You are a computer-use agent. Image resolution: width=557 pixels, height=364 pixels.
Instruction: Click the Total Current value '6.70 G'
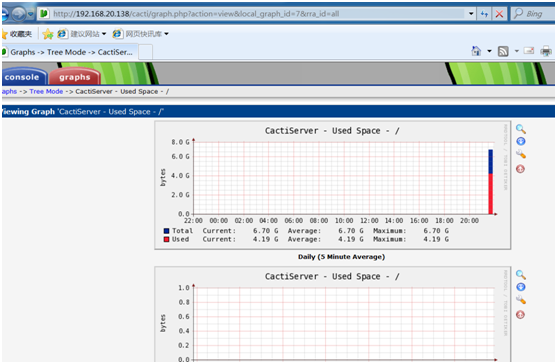pos(265,231)
